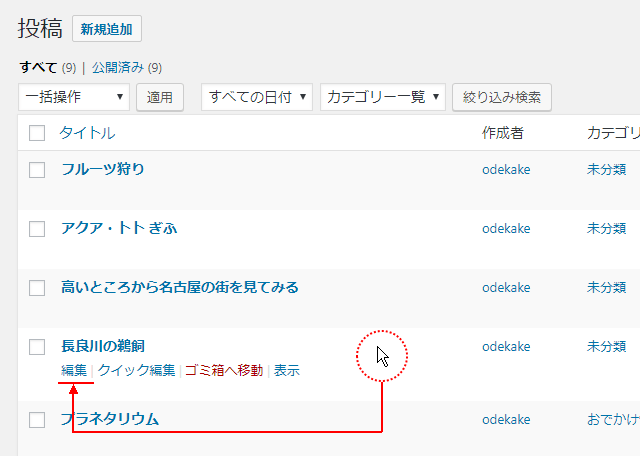Select the すべて filter tab
The width and height of the screenshot is (640, 456).
pyautogui.click(x=39, y=68)
